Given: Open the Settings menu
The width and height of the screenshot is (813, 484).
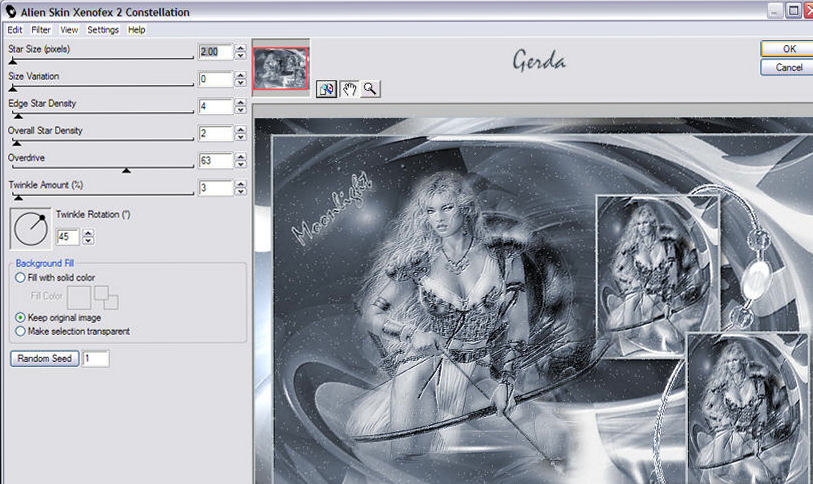Looking at the screenshot, I should (x=103, y=30).
